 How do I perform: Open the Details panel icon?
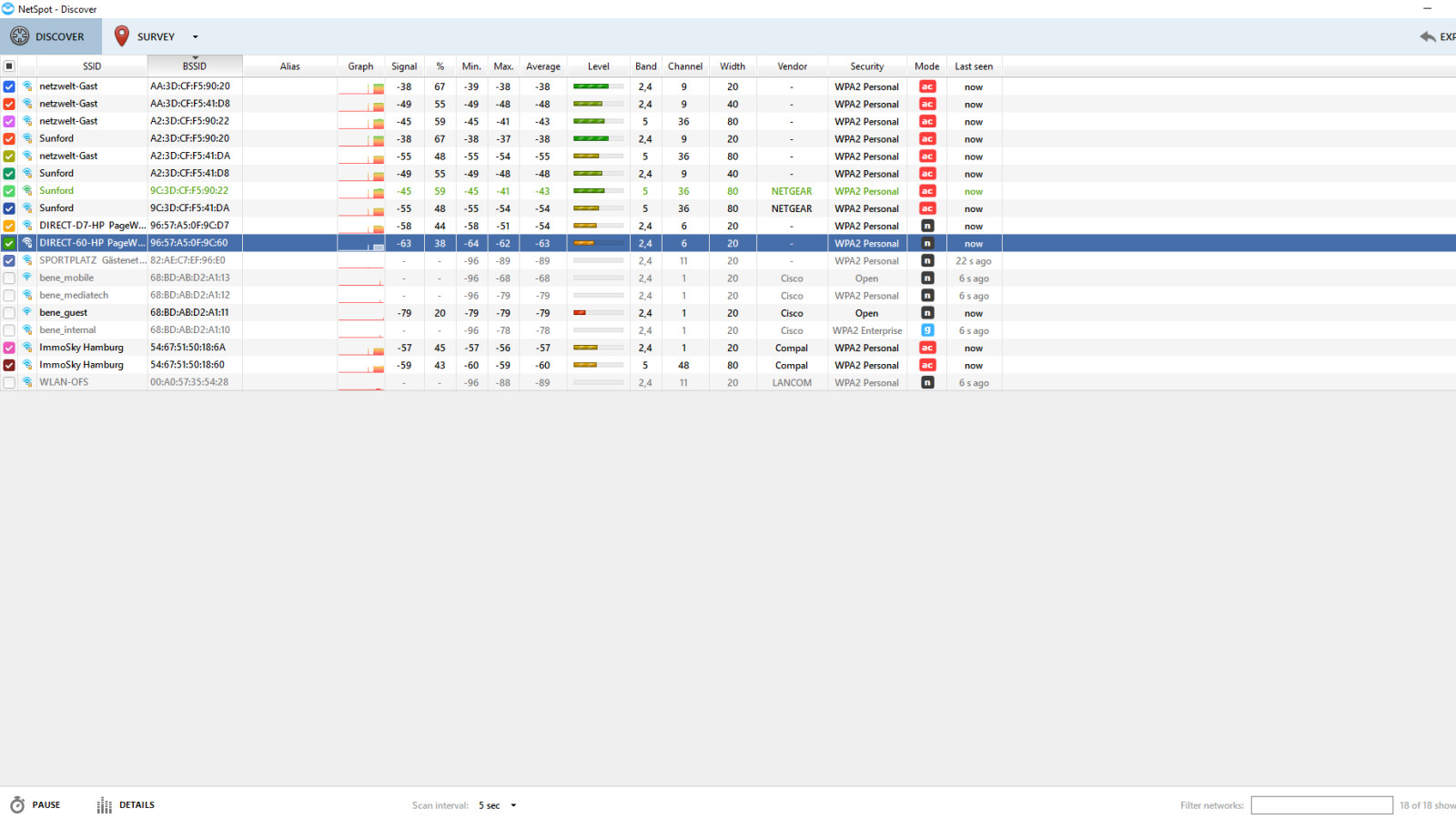(105, 805)
